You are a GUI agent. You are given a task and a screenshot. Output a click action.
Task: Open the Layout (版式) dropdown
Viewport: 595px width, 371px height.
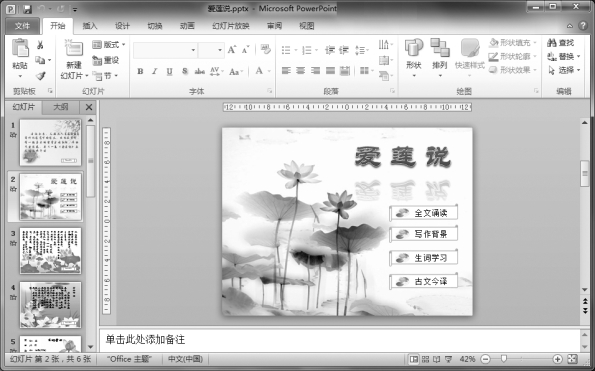coord(109,45)
